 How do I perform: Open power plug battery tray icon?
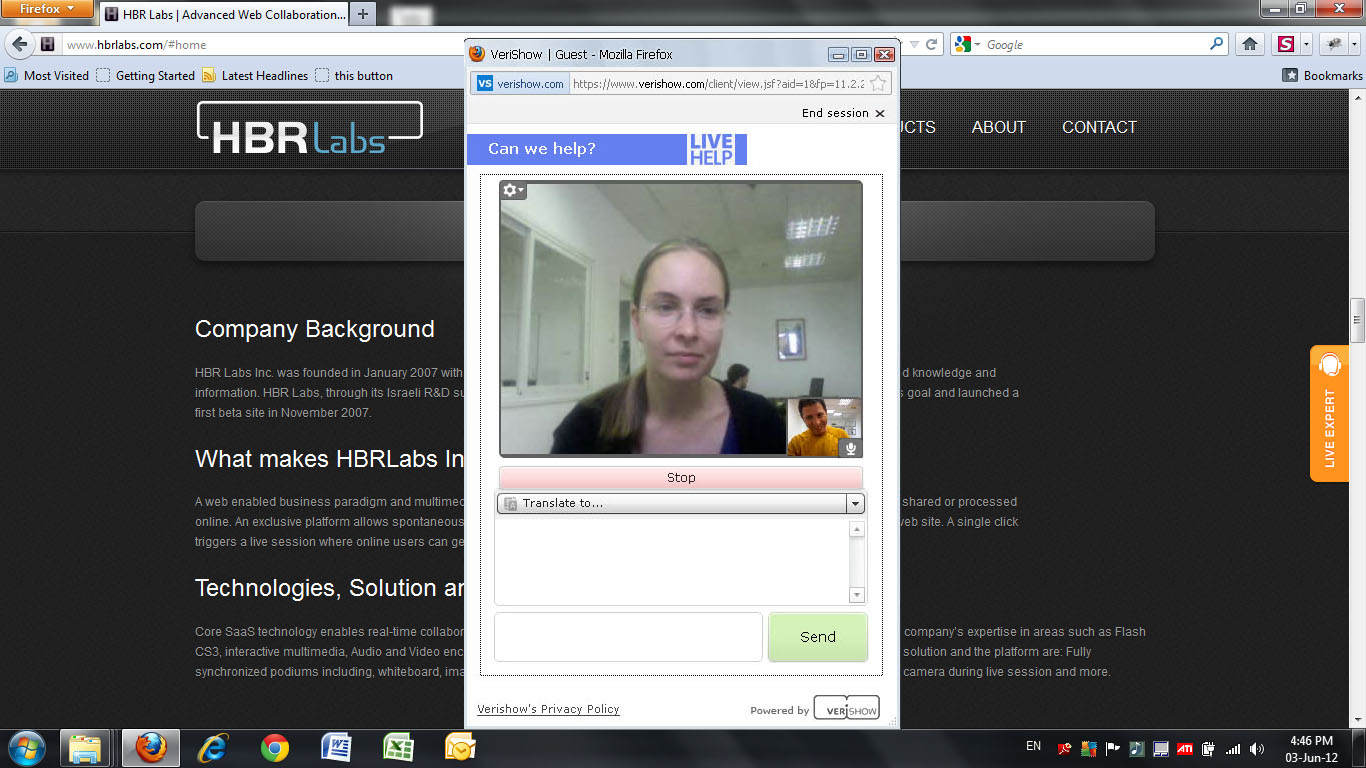click(1208, 748)
